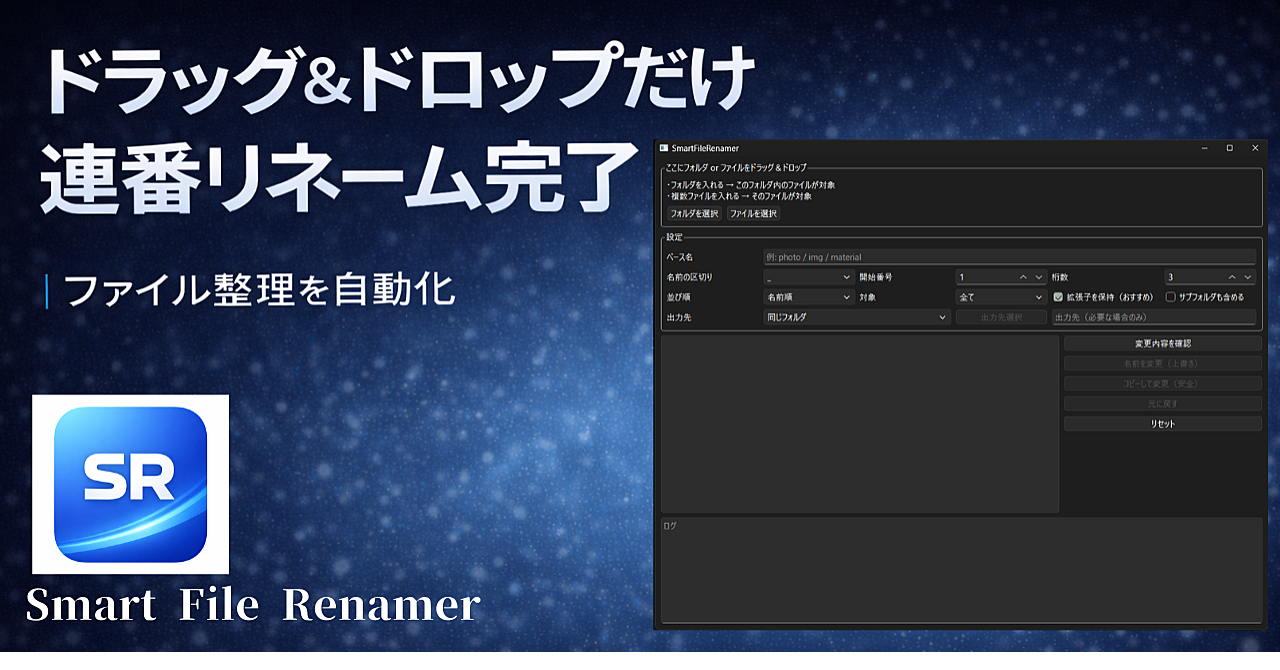Decrease 開始番号 using the down arrow

coord(1038,277)
